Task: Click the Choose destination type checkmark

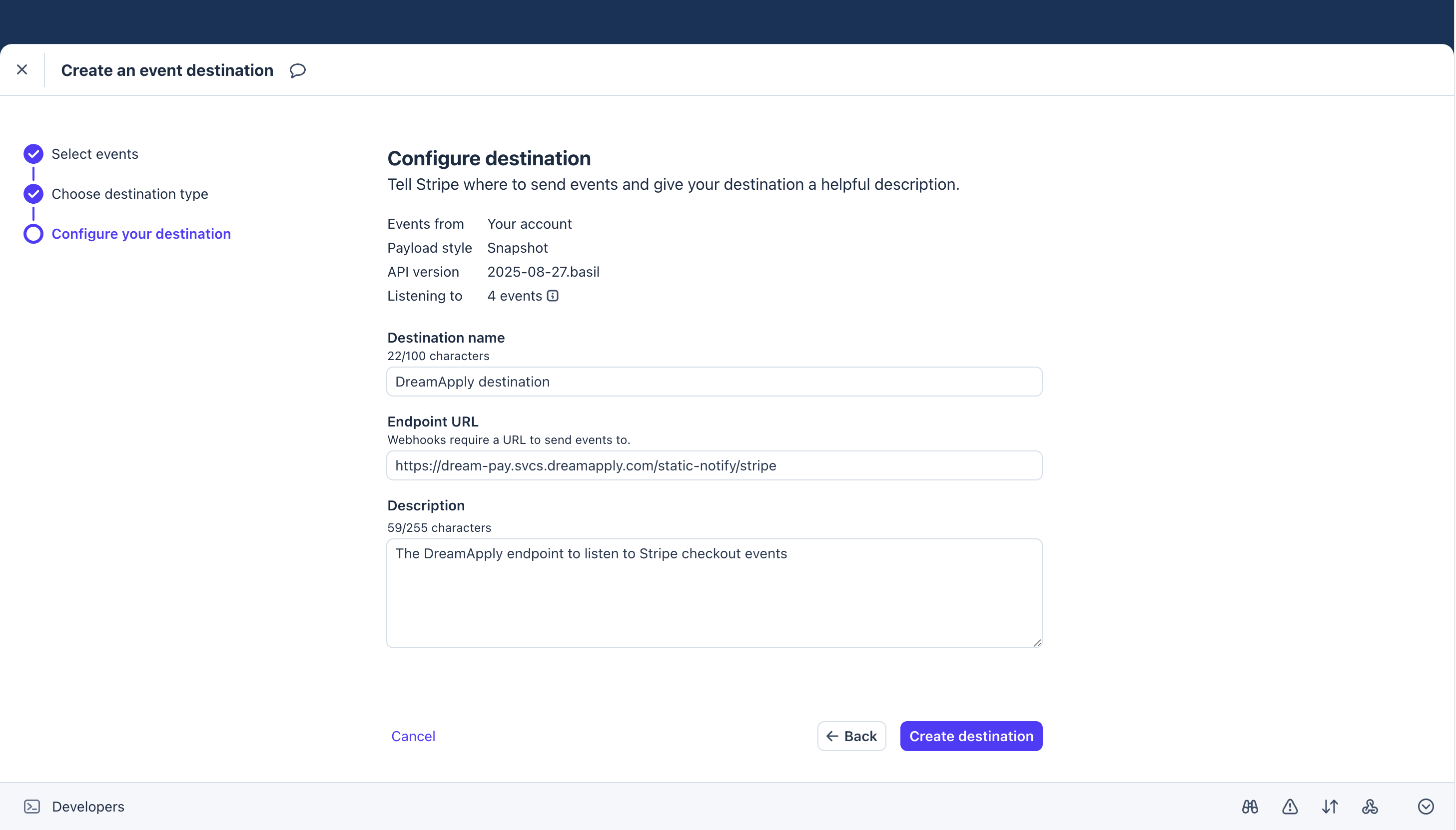Action: (x=33, y=194)
